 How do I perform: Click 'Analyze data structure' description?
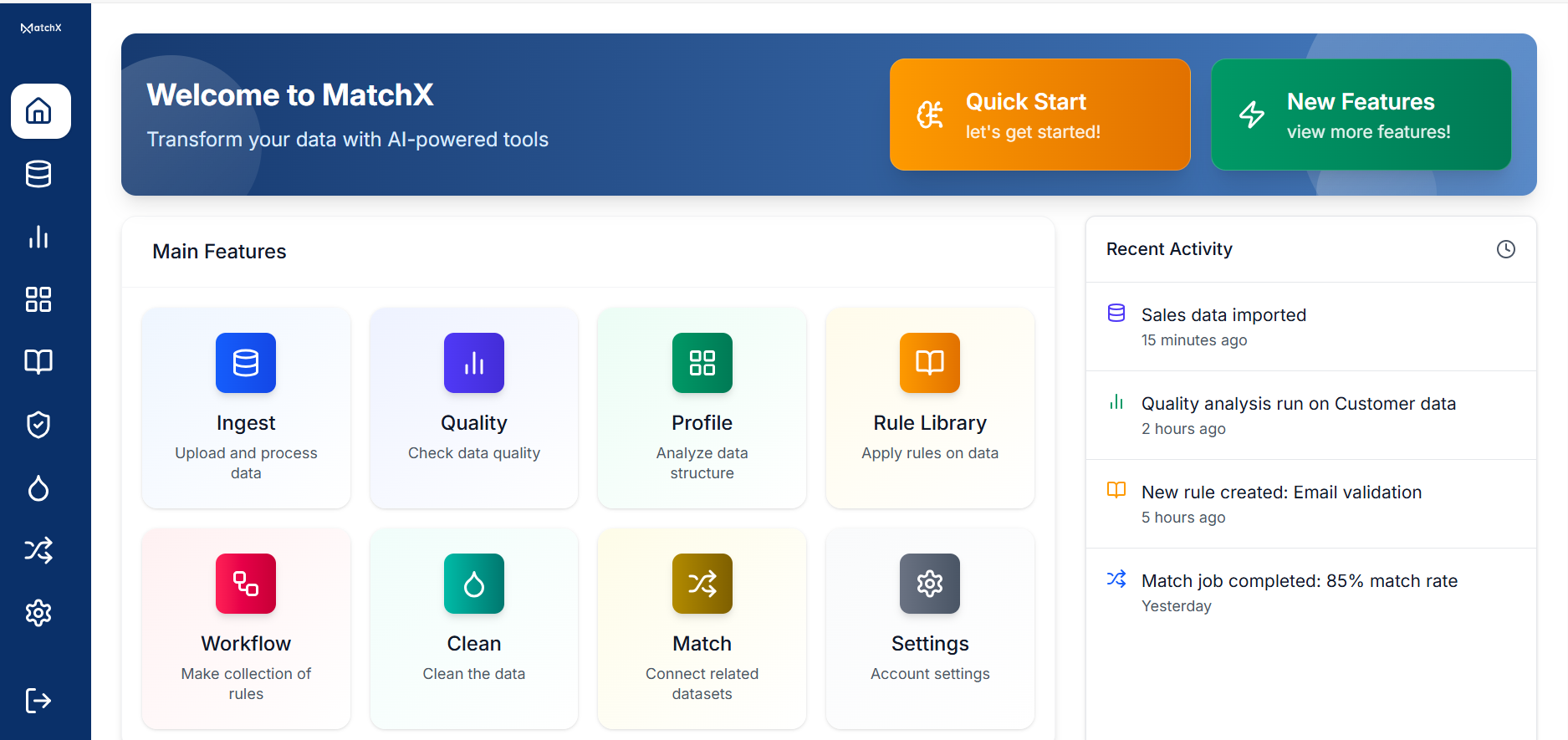click(x=702, y=463)
